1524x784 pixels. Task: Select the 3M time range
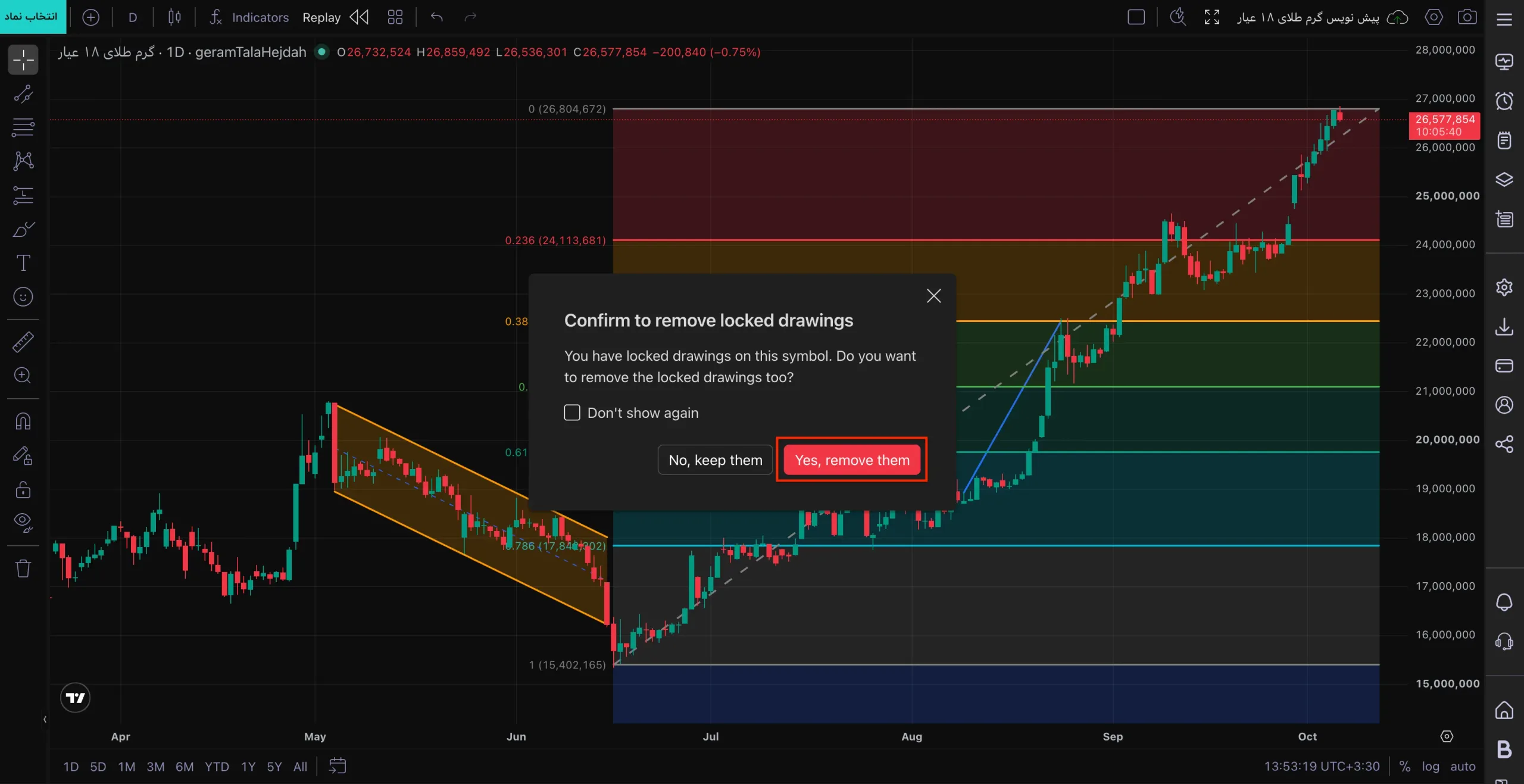[155, 767]
